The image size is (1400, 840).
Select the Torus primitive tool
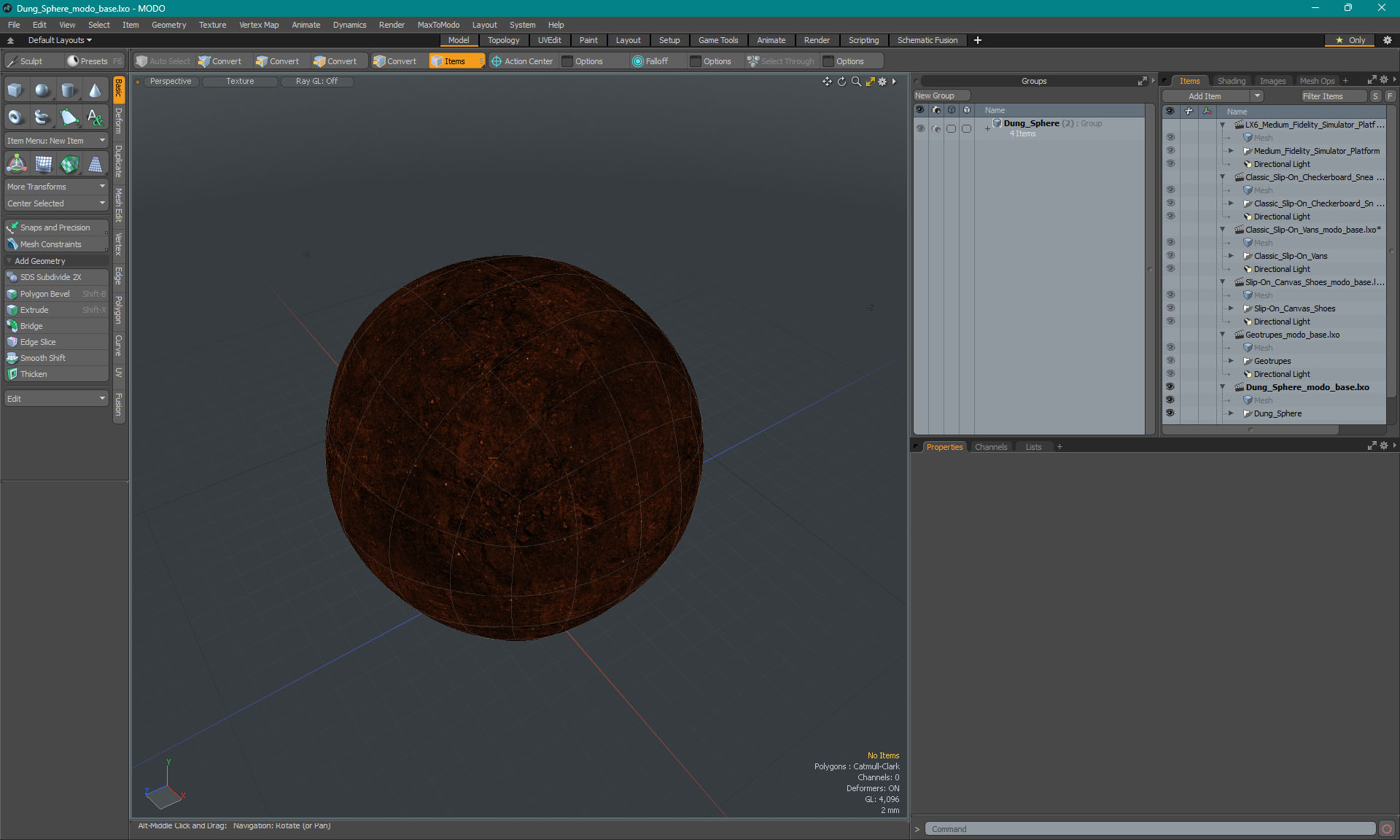coord(15,117)
